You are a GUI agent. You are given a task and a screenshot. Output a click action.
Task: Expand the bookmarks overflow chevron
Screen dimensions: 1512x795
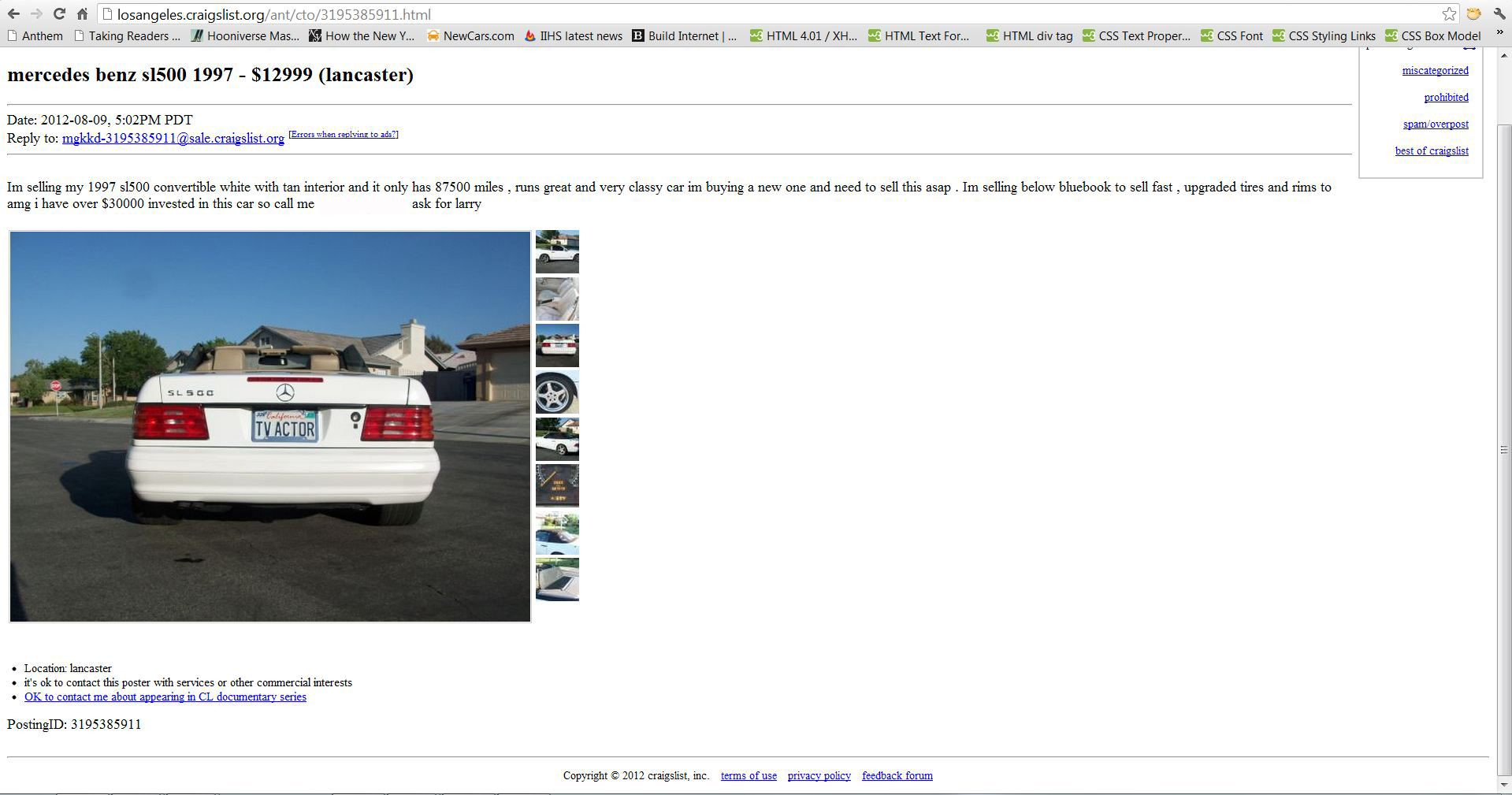click(x=1499, y=35)
